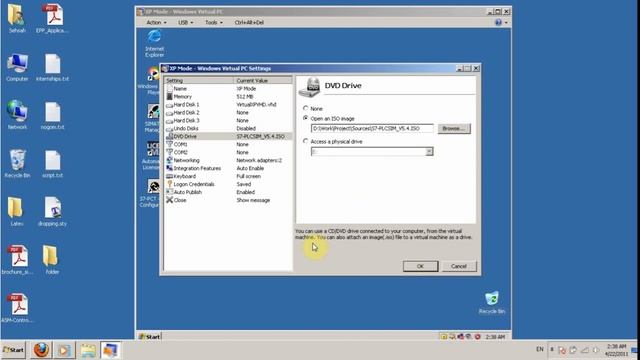The height and width of the screenshot is (360, 640).
Task: Open the Tools menu dropdown
Action: (214, 22)
